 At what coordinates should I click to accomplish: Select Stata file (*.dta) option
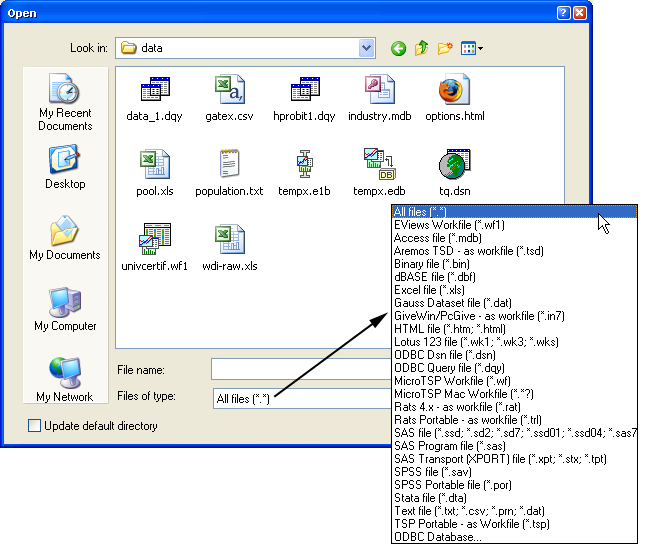point(432,498)
